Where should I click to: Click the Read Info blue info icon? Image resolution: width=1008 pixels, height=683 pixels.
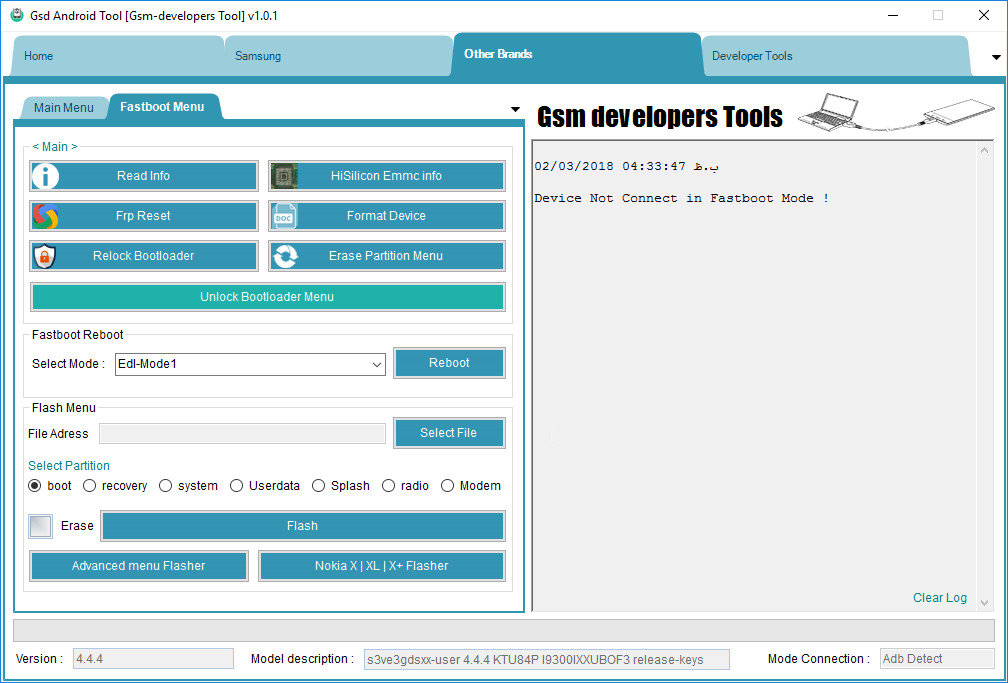(x=45, y=176)
